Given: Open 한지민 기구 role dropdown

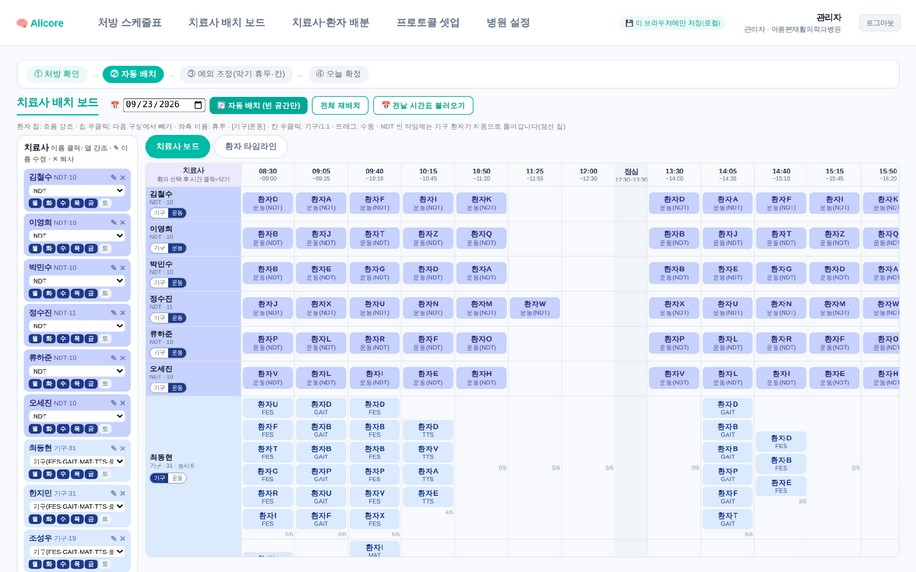Looking at the screenshot, I should (77, 506).
